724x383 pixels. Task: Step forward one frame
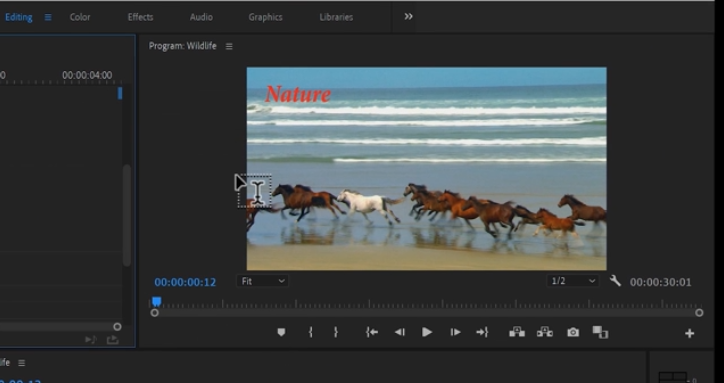tap(455, 332)
